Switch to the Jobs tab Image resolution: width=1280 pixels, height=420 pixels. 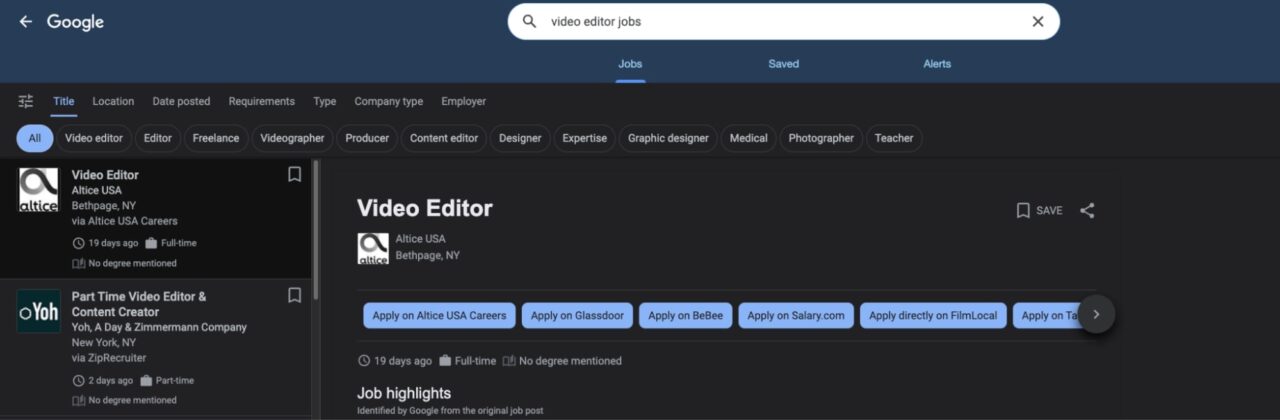[630, 64]
